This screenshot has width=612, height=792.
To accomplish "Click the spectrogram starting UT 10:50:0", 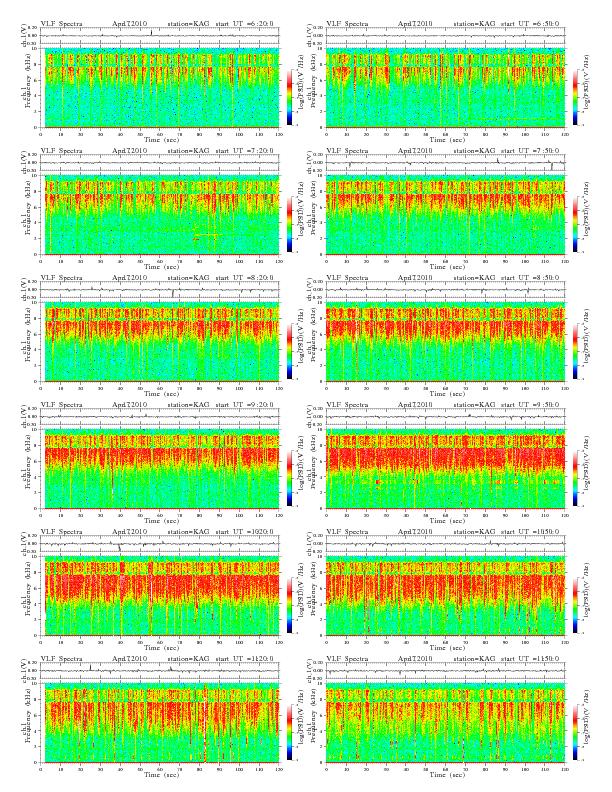I will click(445, 596).
